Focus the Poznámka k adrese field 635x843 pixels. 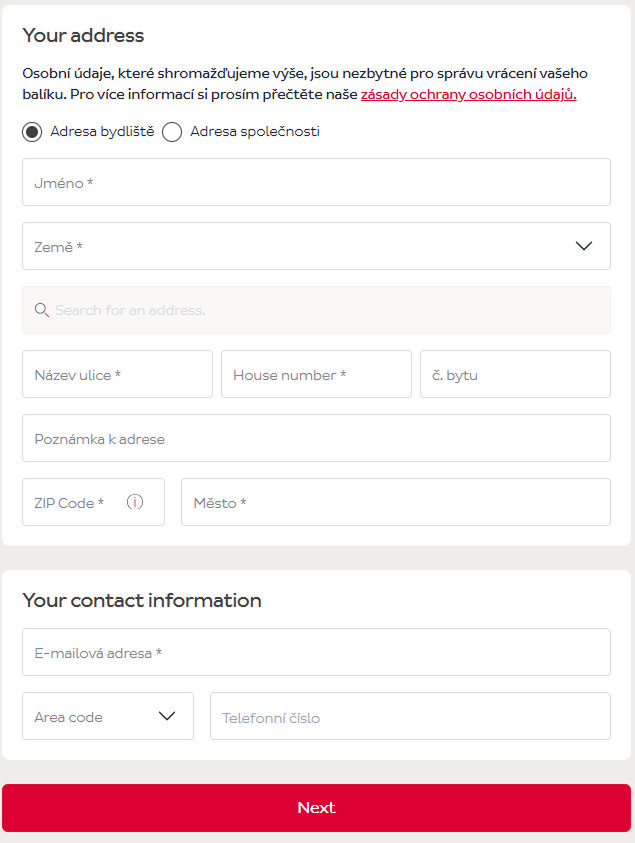pos(316,438)
